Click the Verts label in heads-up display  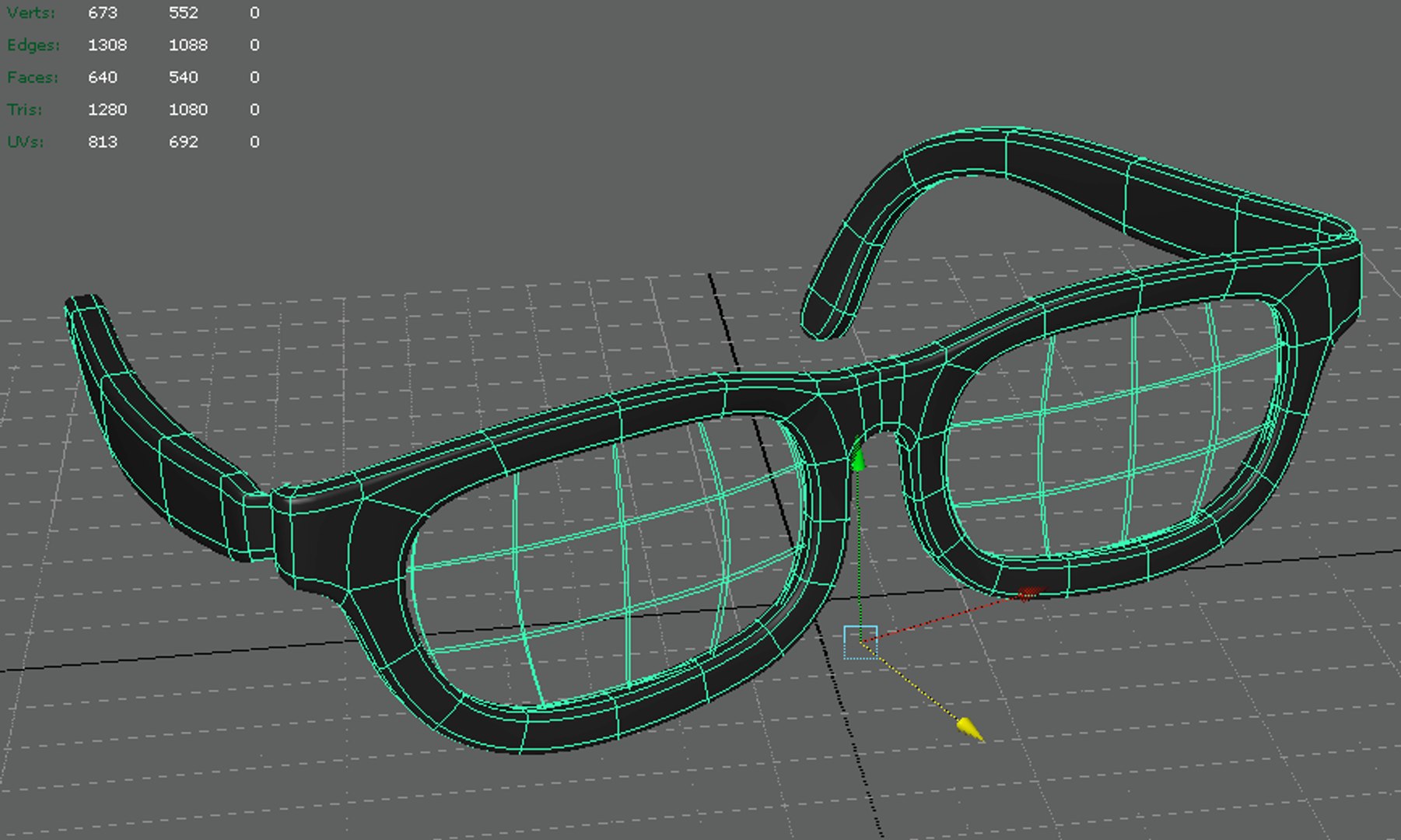tap(31, 13)
